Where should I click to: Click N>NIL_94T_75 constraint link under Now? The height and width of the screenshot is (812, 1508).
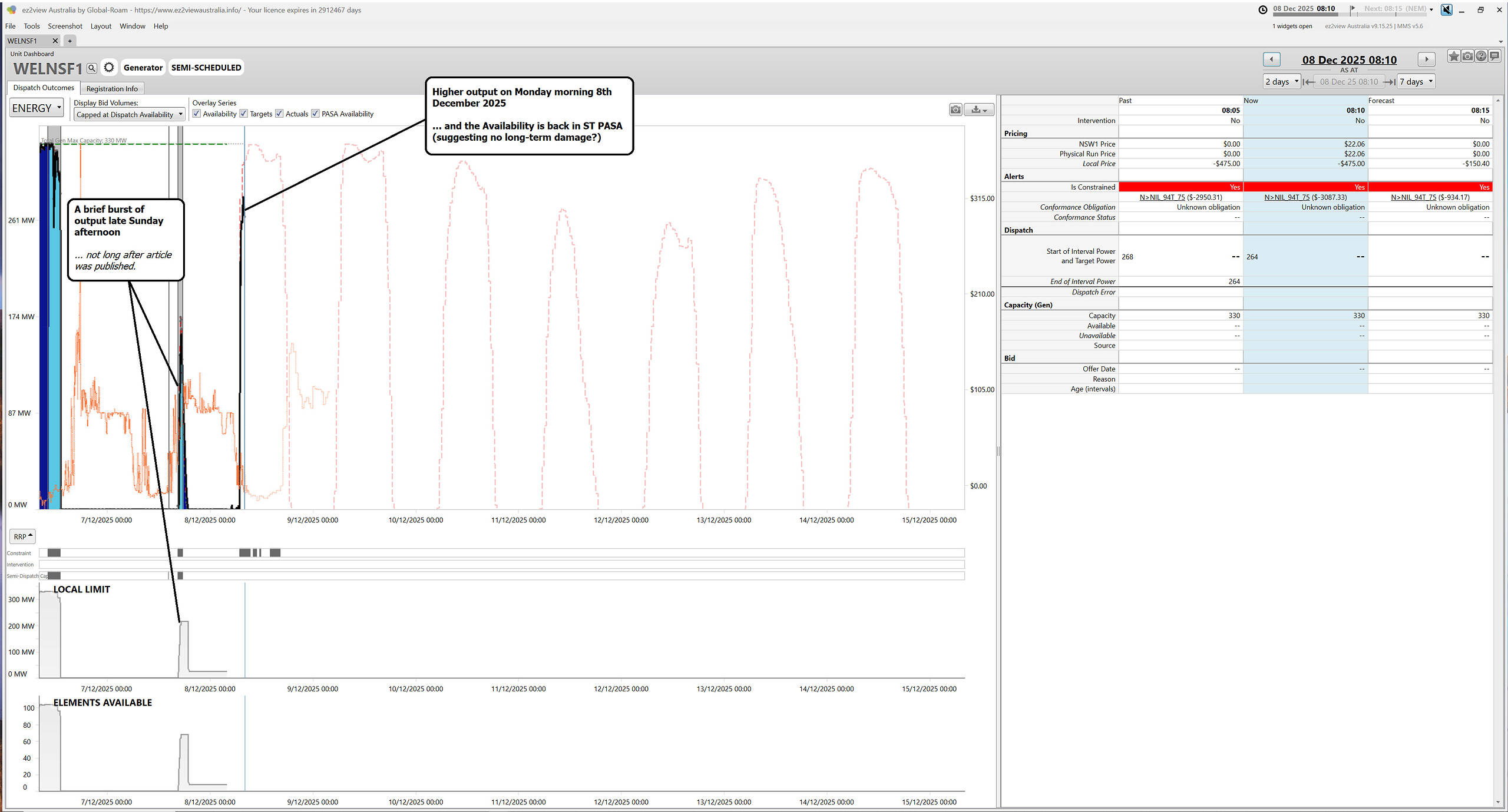[x=1287, y=197]
